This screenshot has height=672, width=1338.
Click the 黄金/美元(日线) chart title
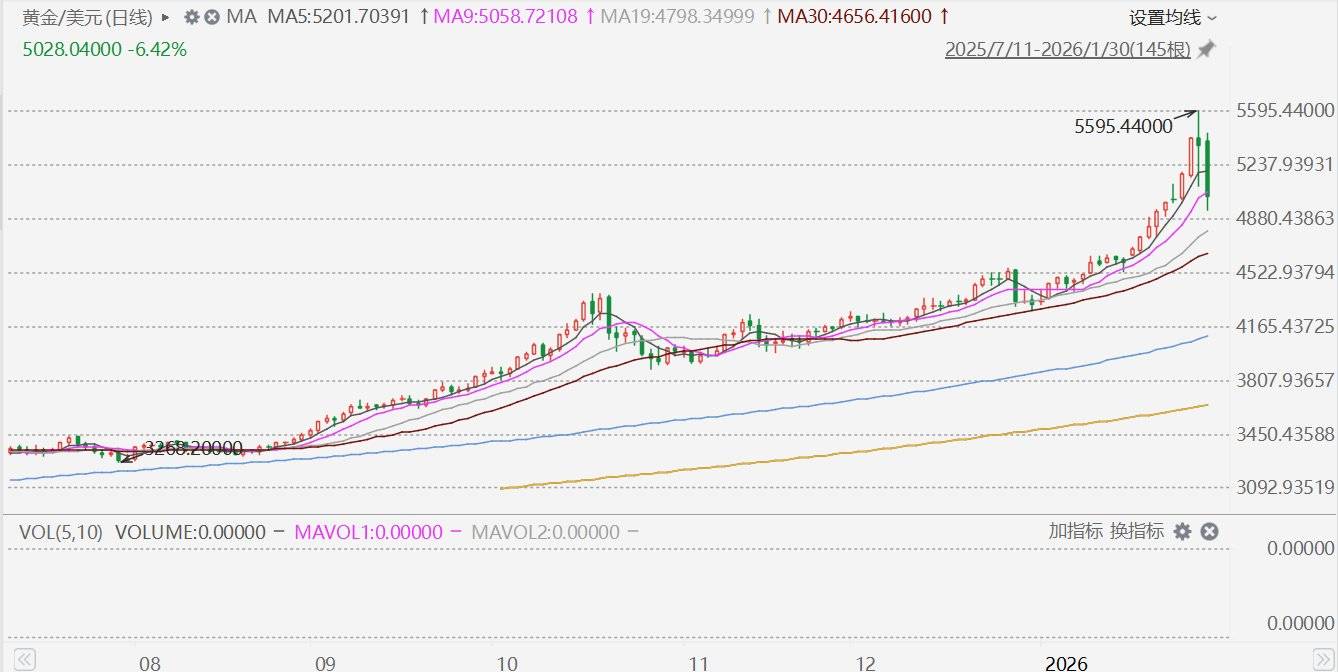point(88,17)
